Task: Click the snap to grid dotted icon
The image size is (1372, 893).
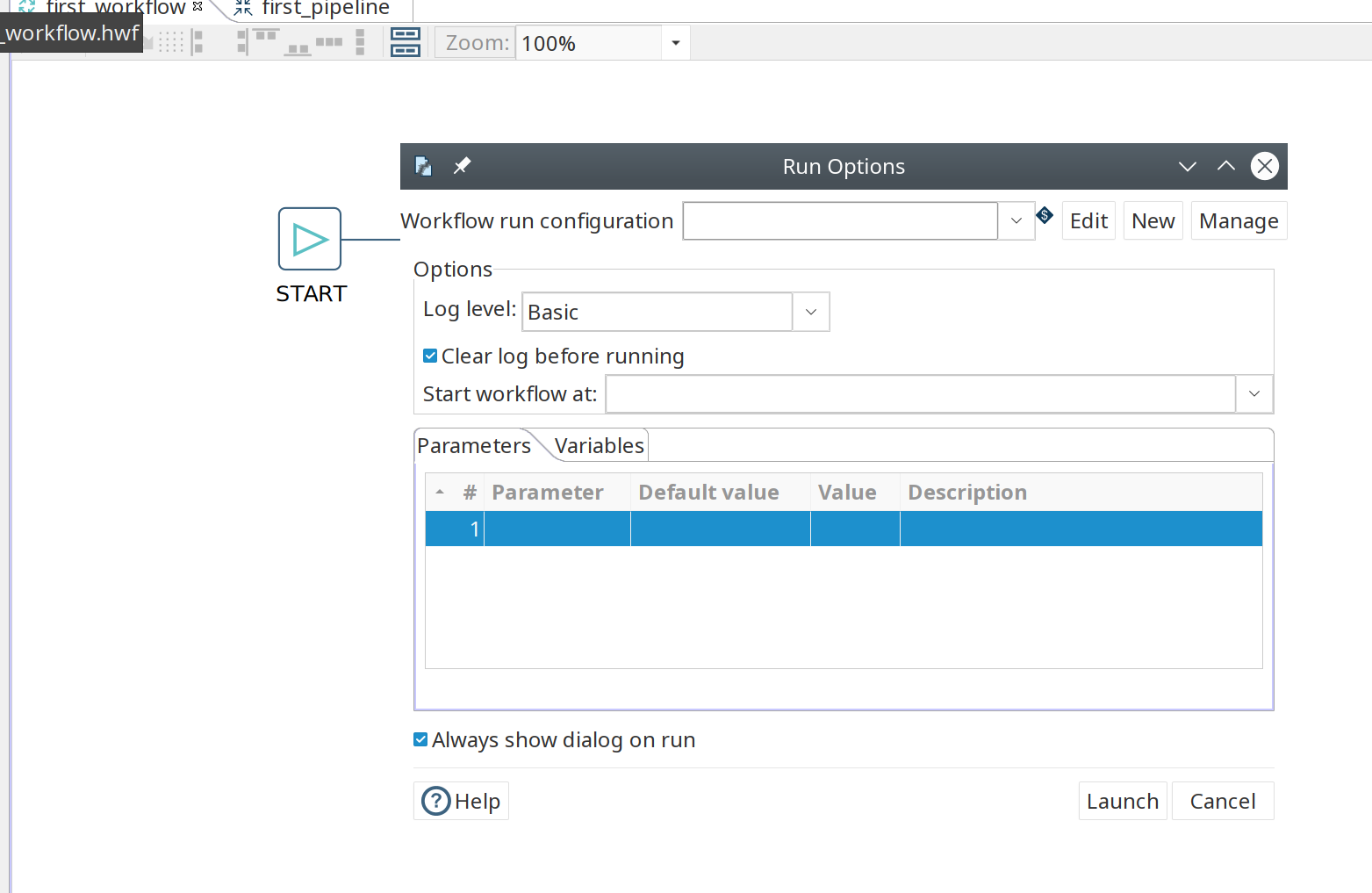Action: pyautogui.click(x=171, y=42)
